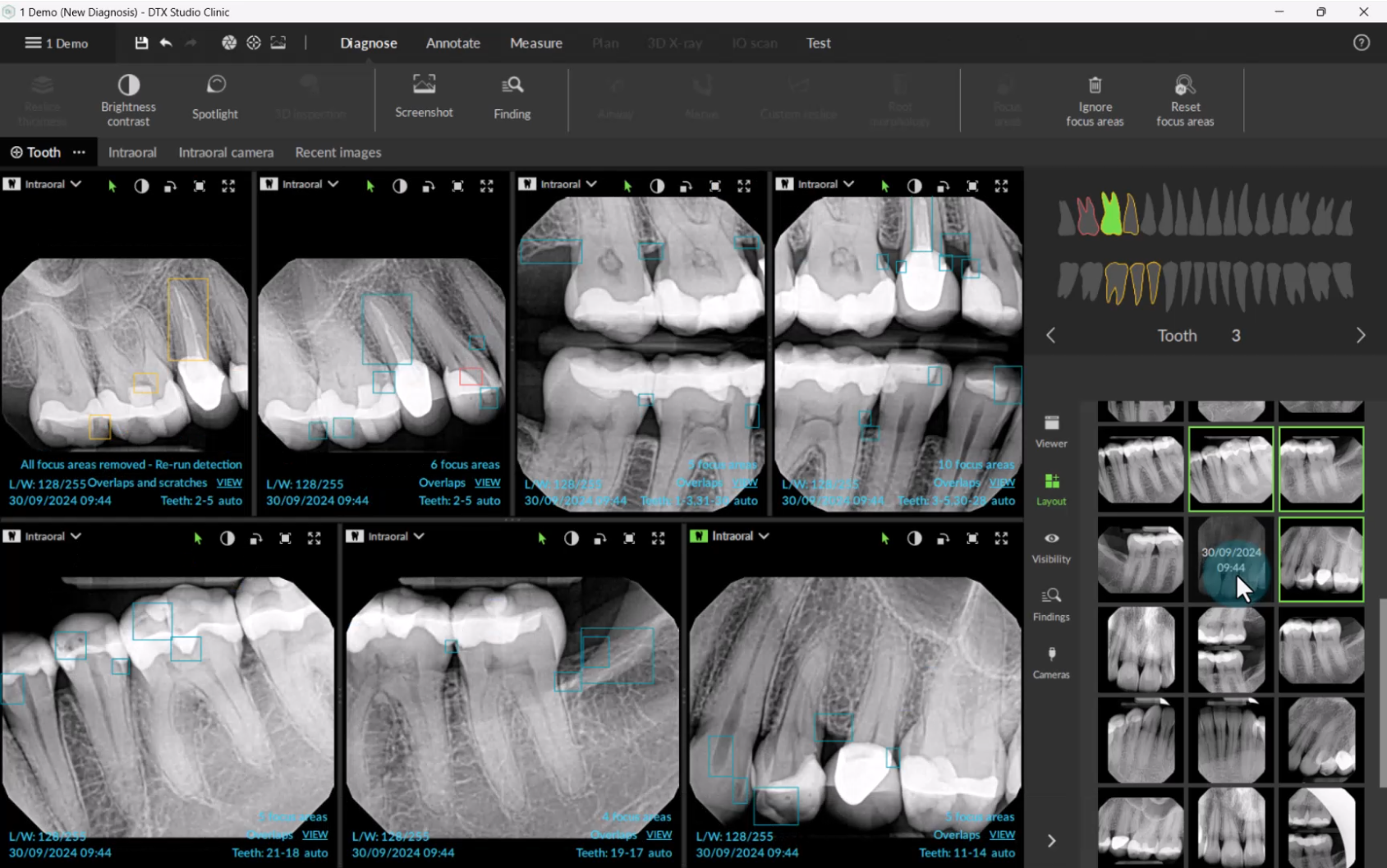
Task: Fit image to view in the first top viewport
Action: [200, 186]
